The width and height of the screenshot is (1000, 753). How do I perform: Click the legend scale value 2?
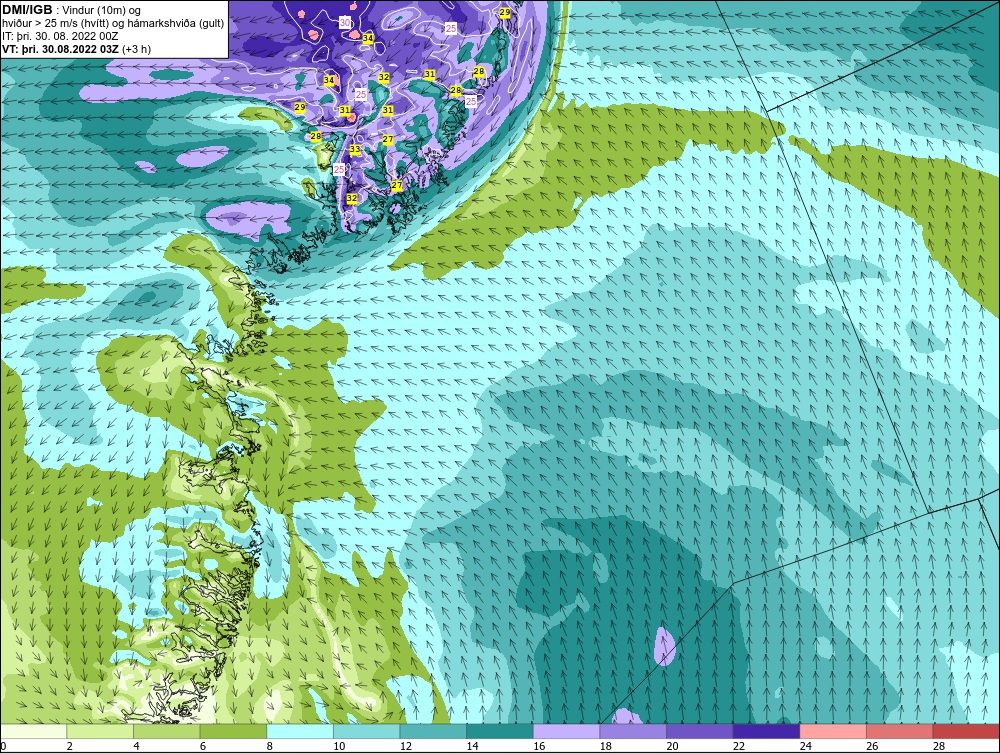[70, 746]
